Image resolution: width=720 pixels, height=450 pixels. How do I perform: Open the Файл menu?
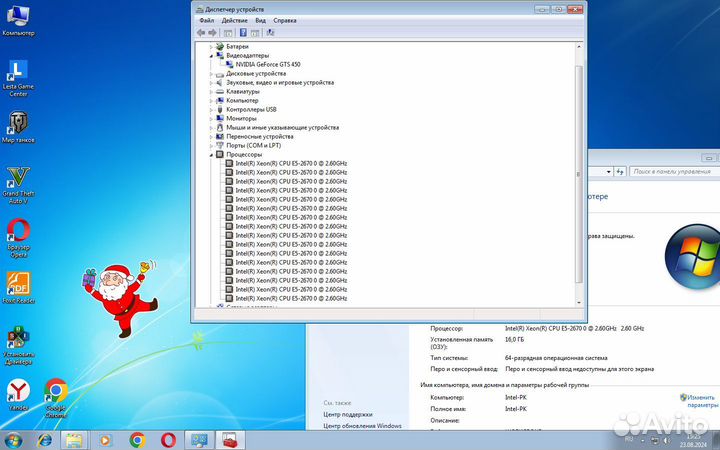click(x=206, y=20)
